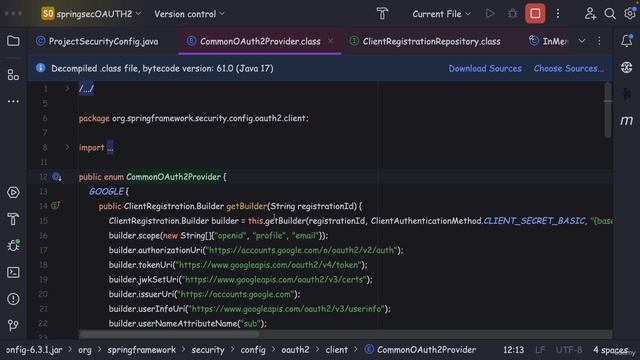Click the 12:13 caret position indicator
The width and height of the screenshot is (640, 360).
pos(513,350)
